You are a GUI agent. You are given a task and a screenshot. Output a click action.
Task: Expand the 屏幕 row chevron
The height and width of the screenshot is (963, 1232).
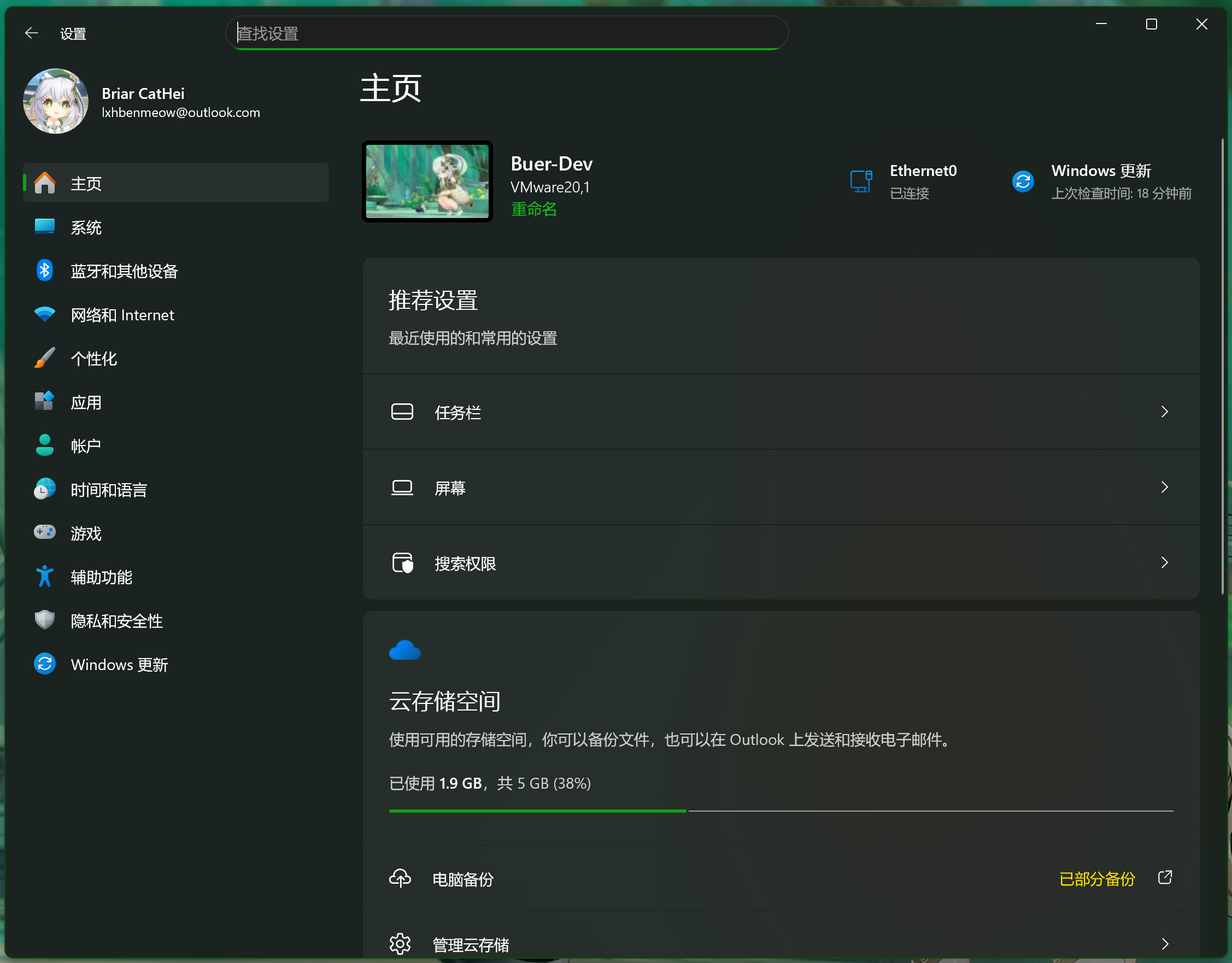click(1164, 488)
